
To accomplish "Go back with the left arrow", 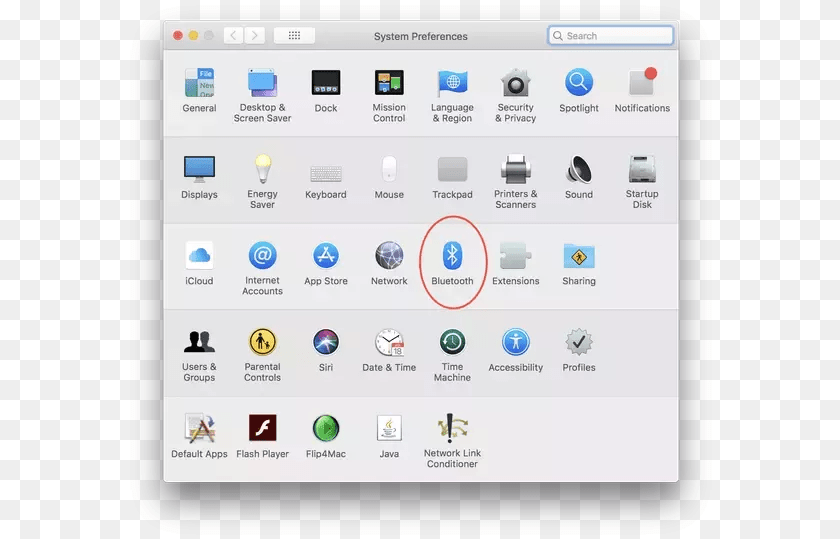I will point(233,36).
